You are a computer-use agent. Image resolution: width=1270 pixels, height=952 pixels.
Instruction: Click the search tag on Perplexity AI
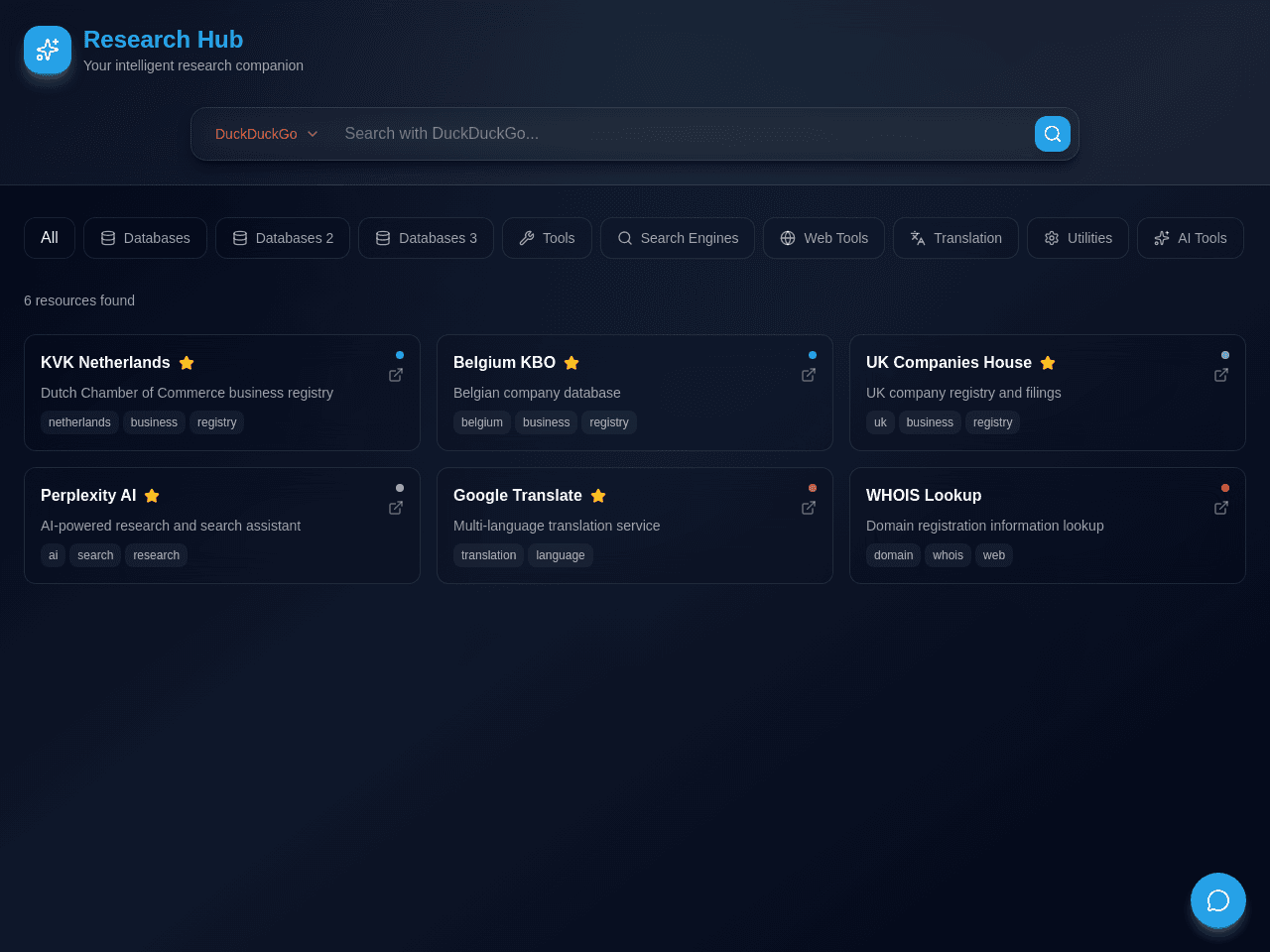click(x=95, y=555)
